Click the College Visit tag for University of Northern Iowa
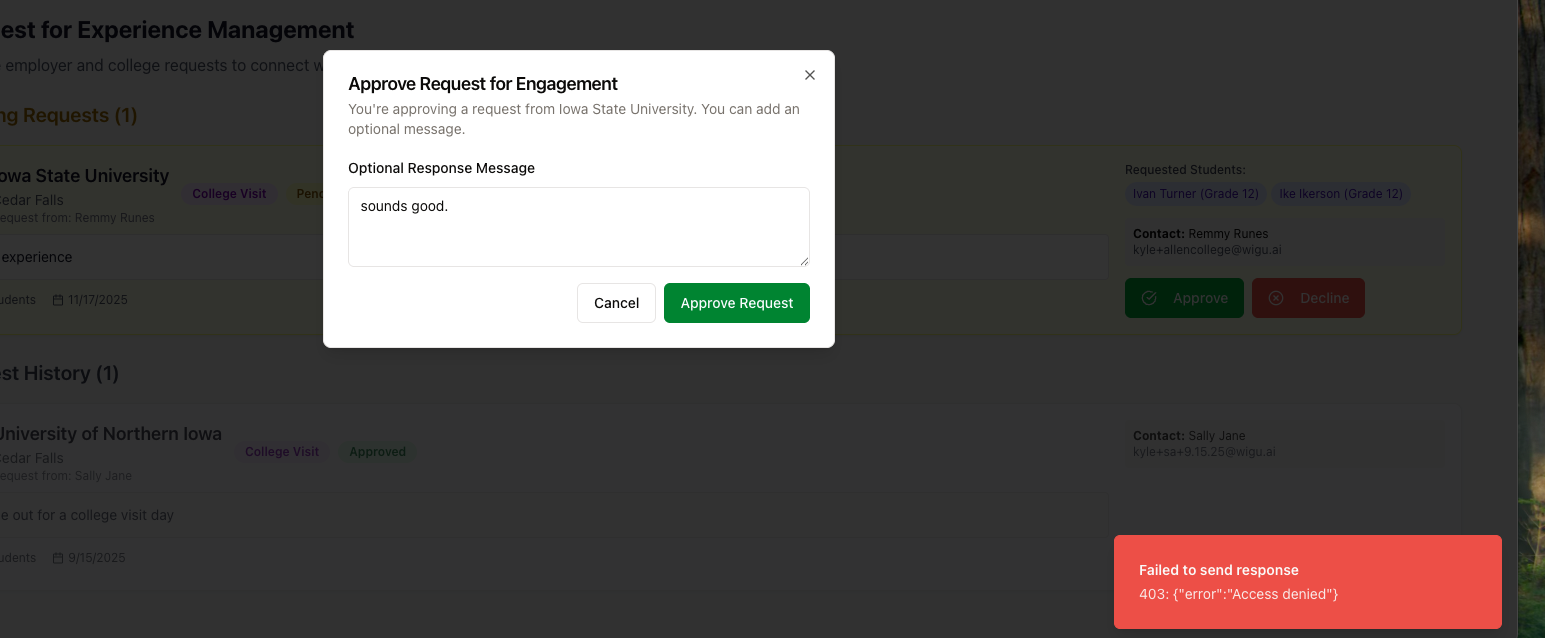 (282, 452)
